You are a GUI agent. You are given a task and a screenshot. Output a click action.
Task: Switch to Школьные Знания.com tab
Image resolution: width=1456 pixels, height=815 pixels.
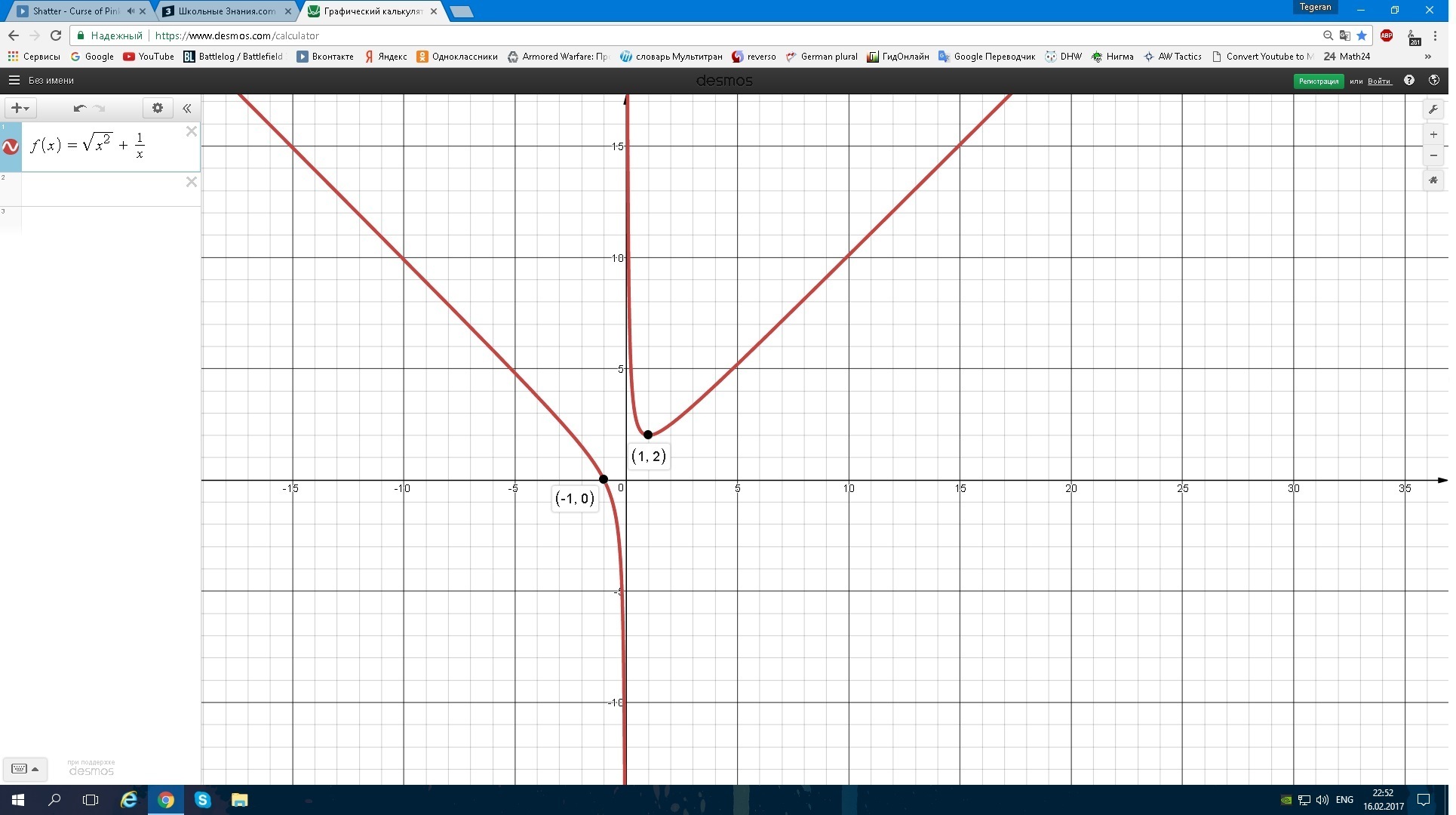pyautogui.click(x=226, y=11)
